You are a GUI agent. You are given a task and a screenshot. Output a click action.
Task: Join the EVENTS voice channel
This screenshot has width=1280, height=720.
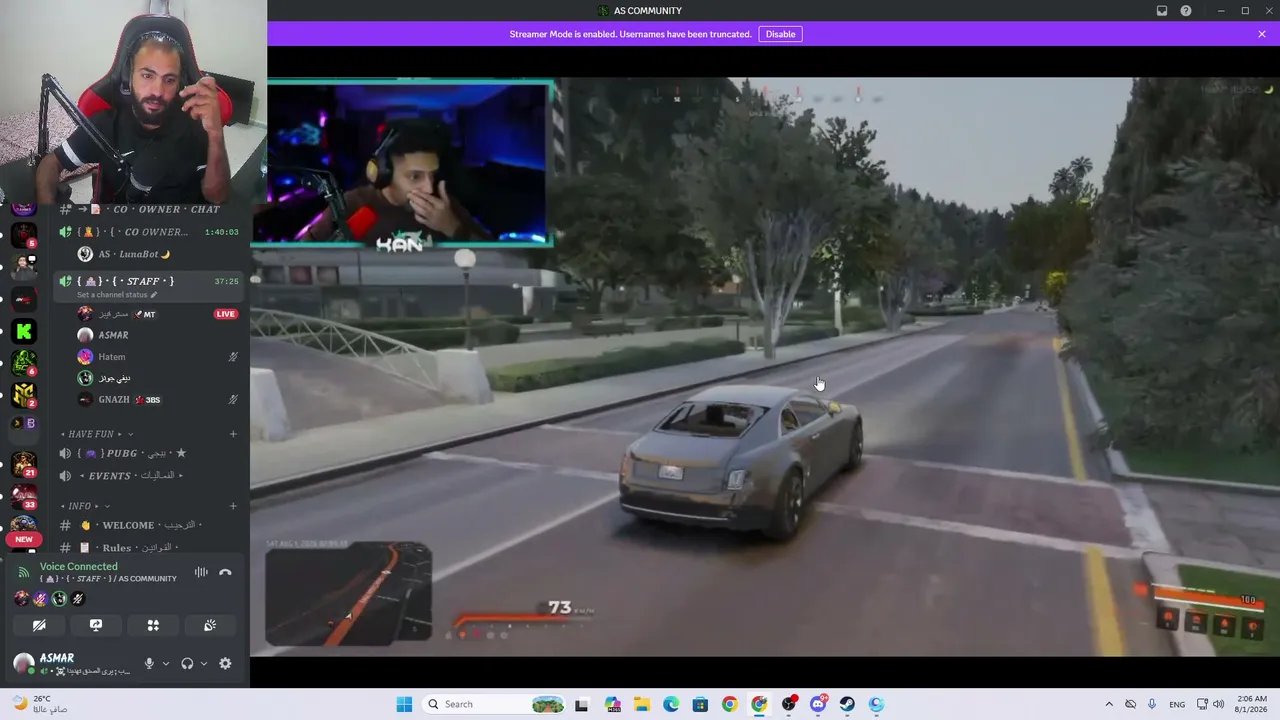pyautogui.click(x=150, y=476)
